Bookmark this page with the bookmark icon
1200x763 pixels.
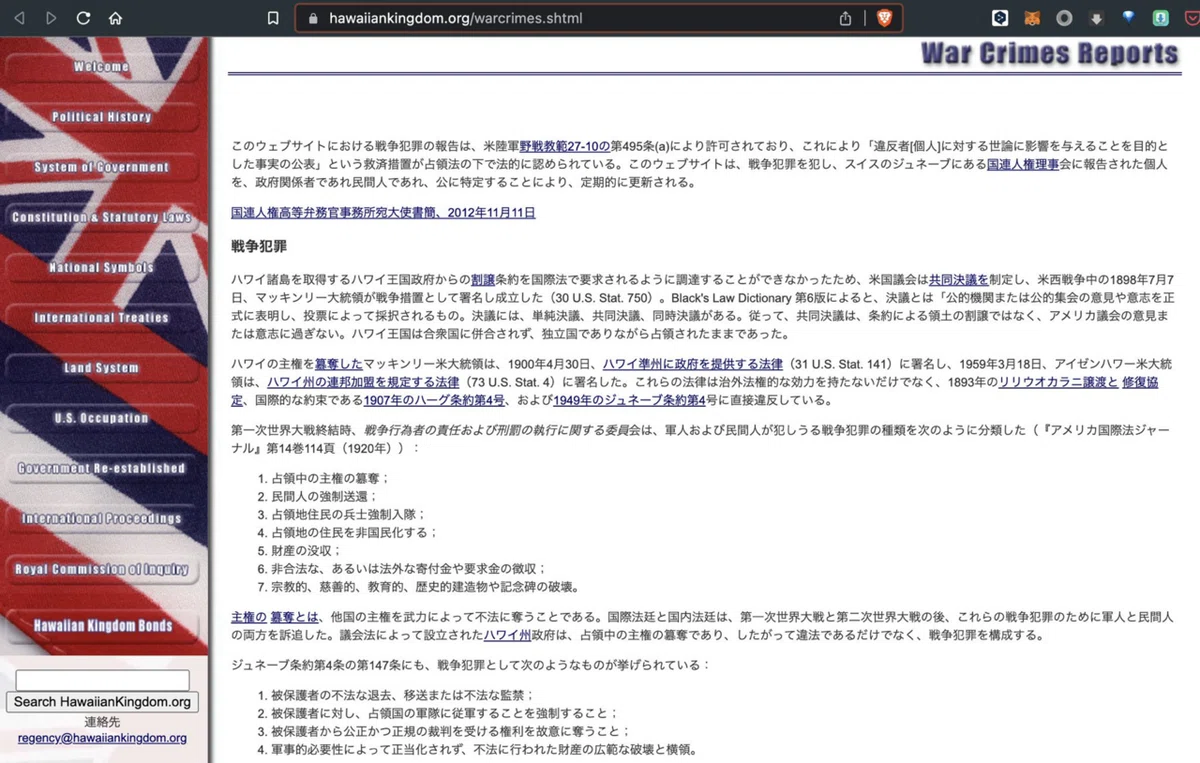coord(273,18)
